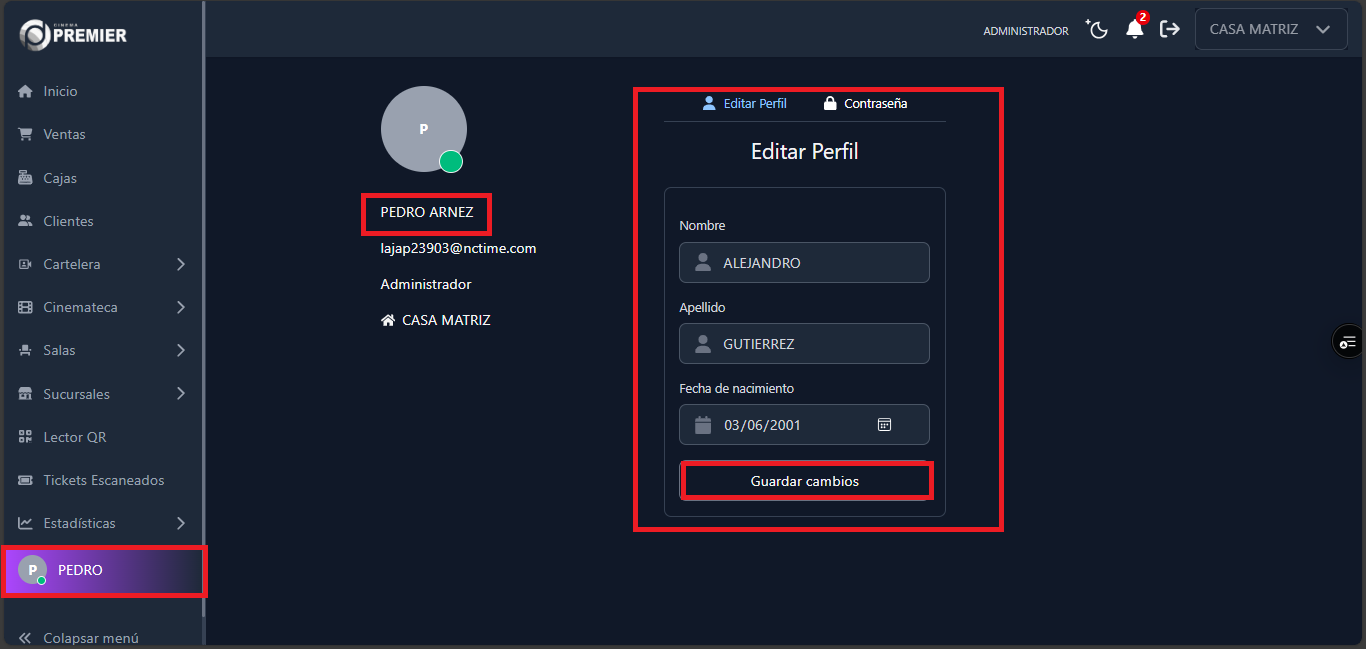The image size is (1366, 649).
Task: Click the logout icon in header
Action: (1169, 30)
